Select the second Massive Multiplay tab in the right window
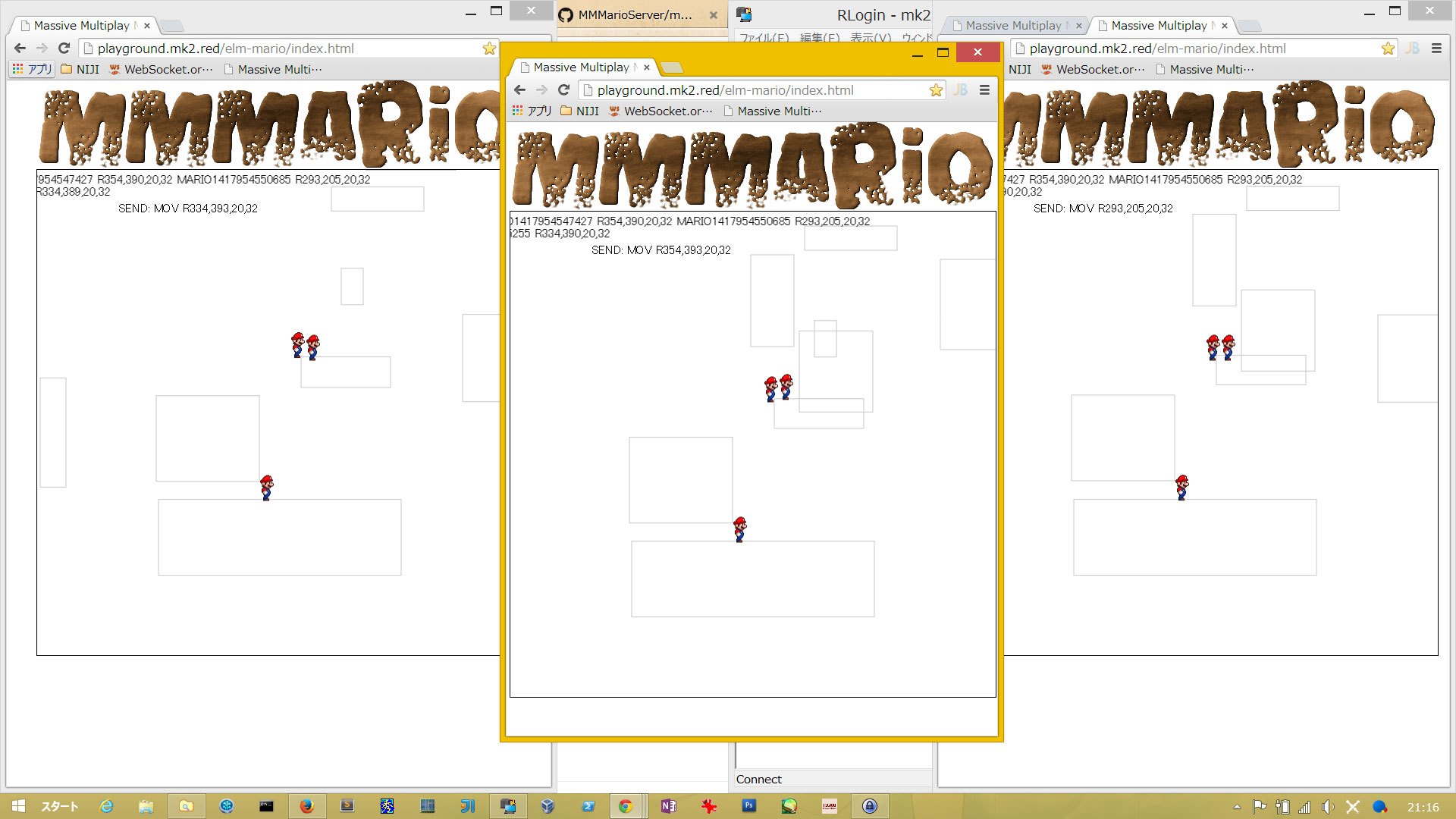 point(1159,26)
